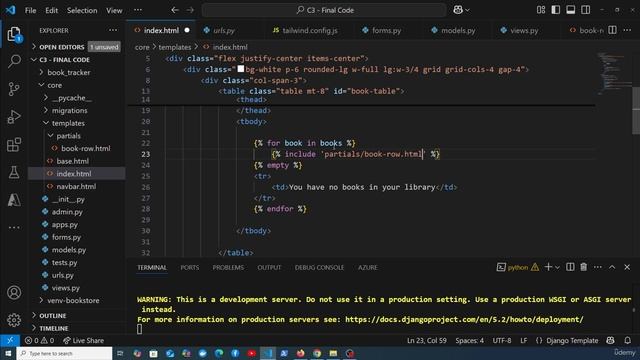The height and width of the screenshot is (360, 640).
Task: Open the View menu
Action: [x=114, y=10]
